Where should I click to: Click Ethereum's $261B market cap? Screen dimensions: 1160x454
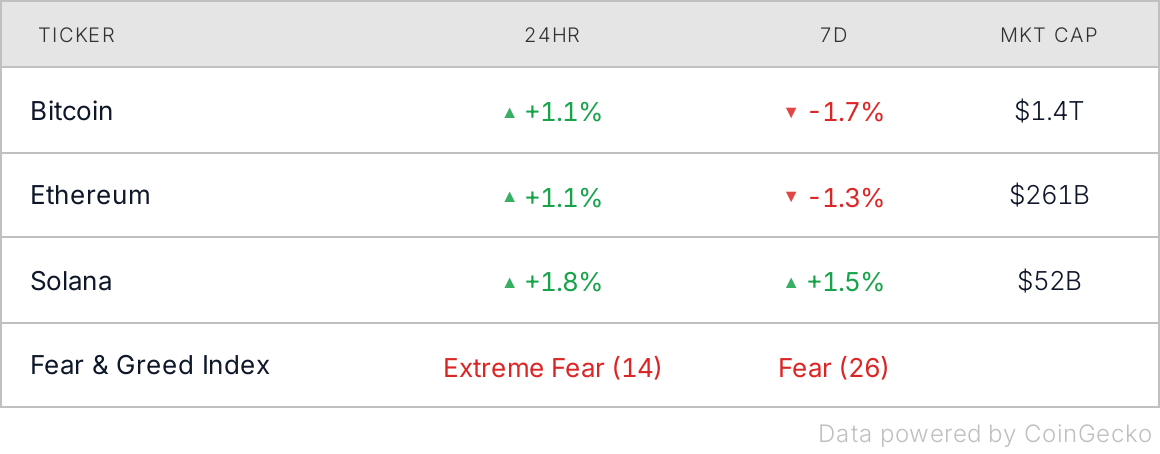pyautogui.click(x=1049, y=195)
